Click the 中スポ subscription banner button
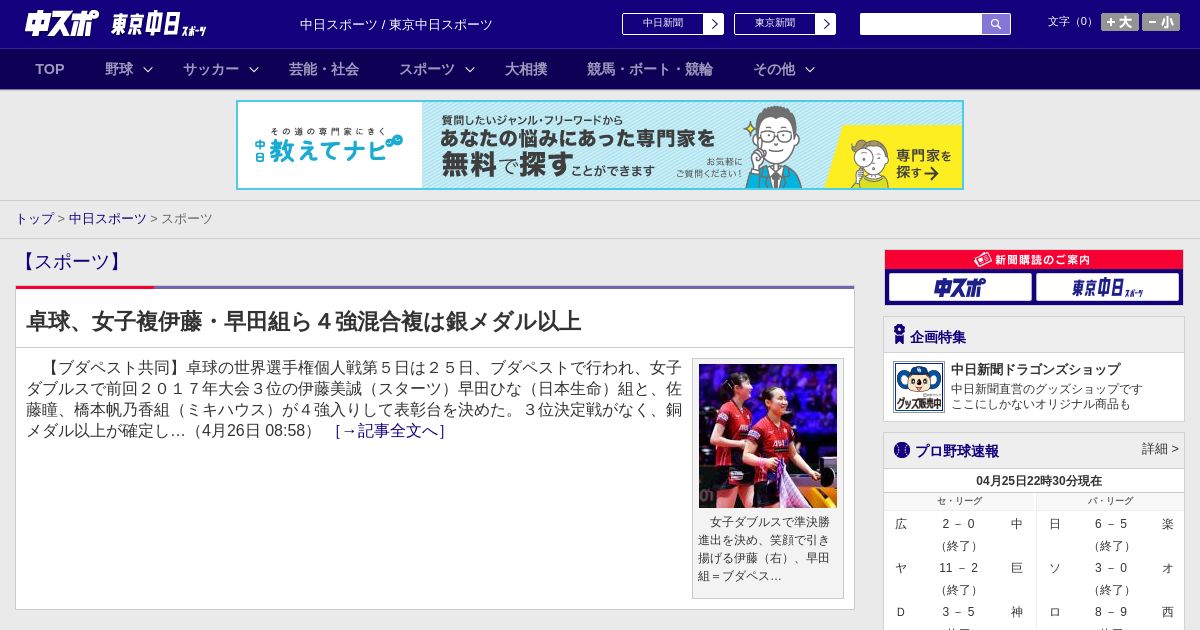Image resolution: width=1200 pixels, height=630 pixels. 960,287
